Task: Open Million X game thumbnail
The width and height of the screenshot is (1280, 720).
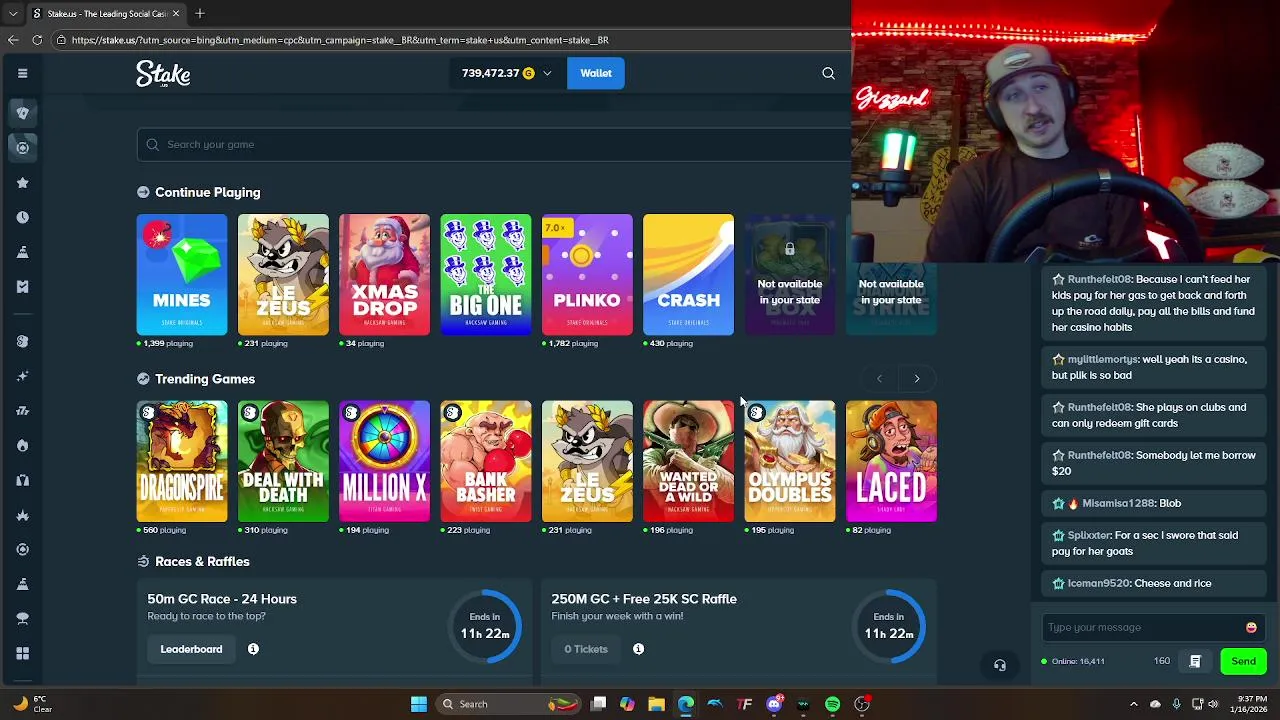Action: click(x=384, y=461)
